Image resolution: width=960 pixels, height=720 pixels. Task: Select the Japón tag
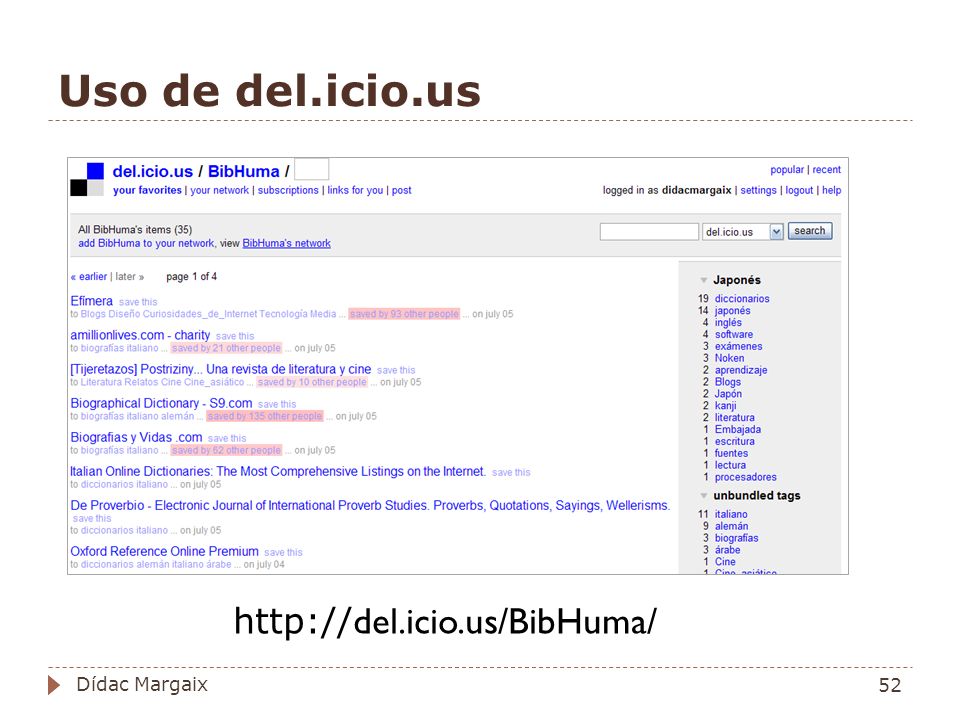click(728, 394)
